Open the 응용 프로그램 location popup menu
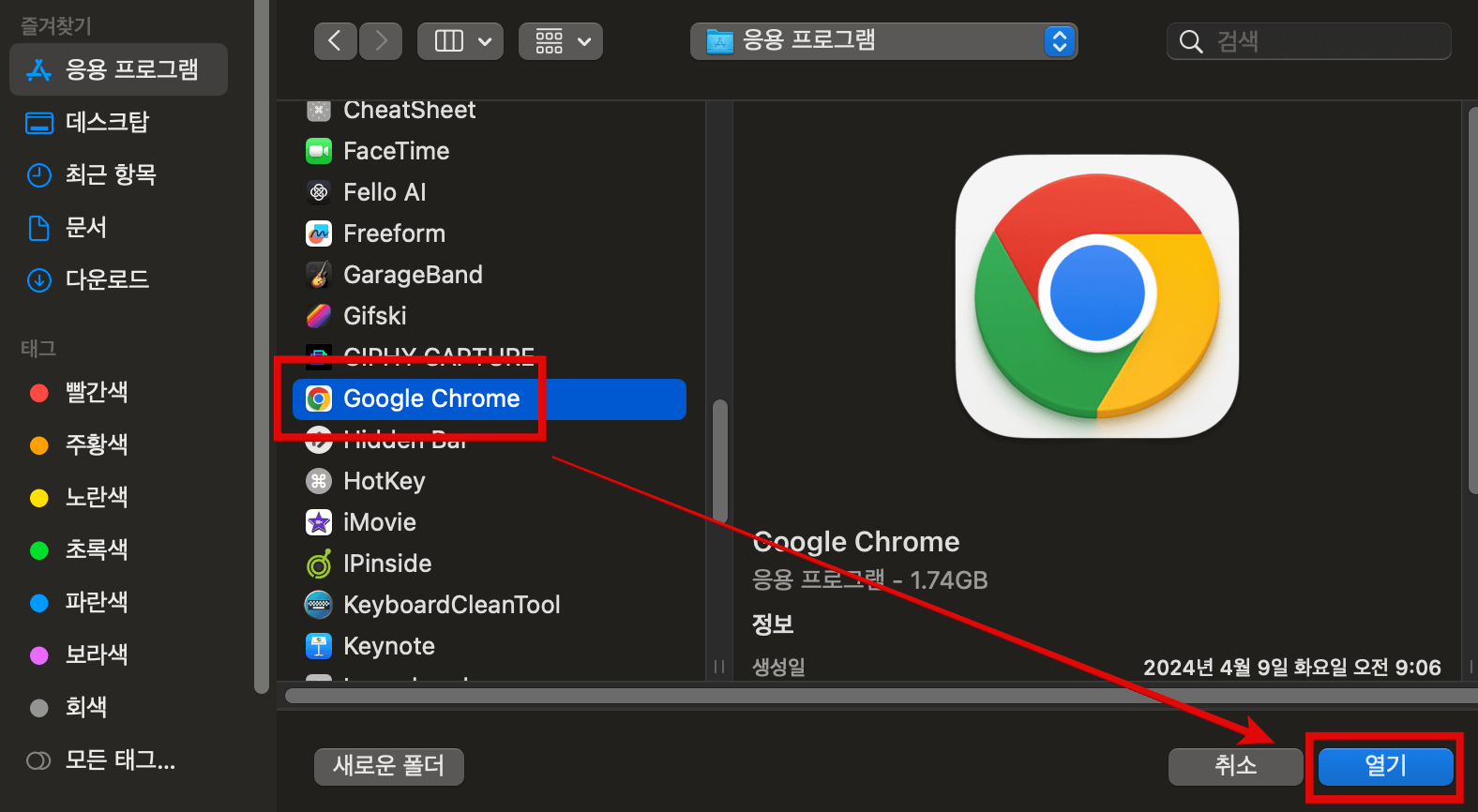The height and width of the screenshot is (812, 1478). click(x=883, y=41)
